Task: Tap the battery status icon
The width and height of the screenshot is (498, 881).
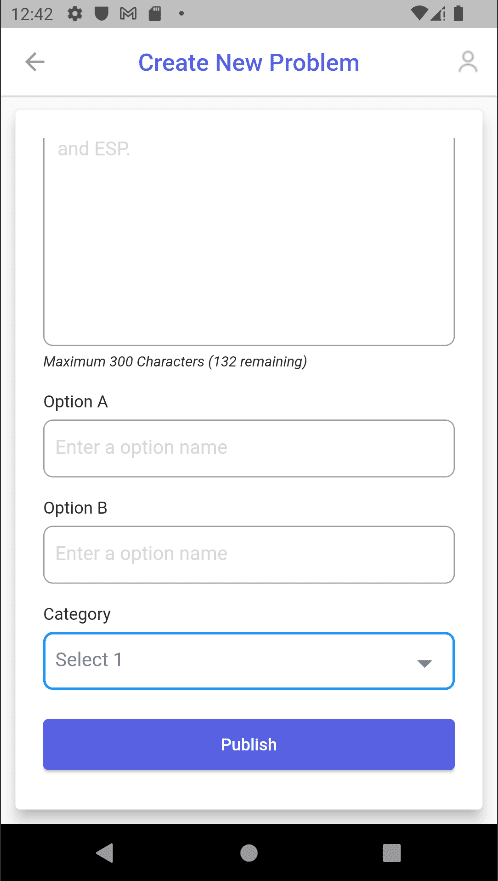Action: click(x=459, y=13)
